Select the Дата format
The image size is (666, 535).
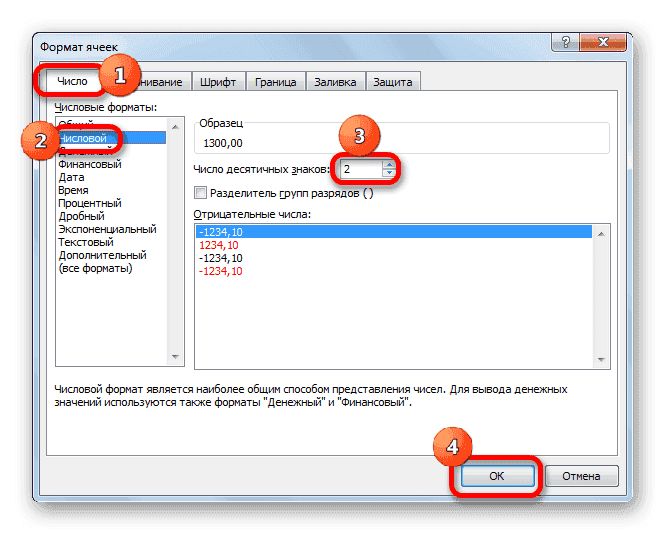tap(112, 177)
